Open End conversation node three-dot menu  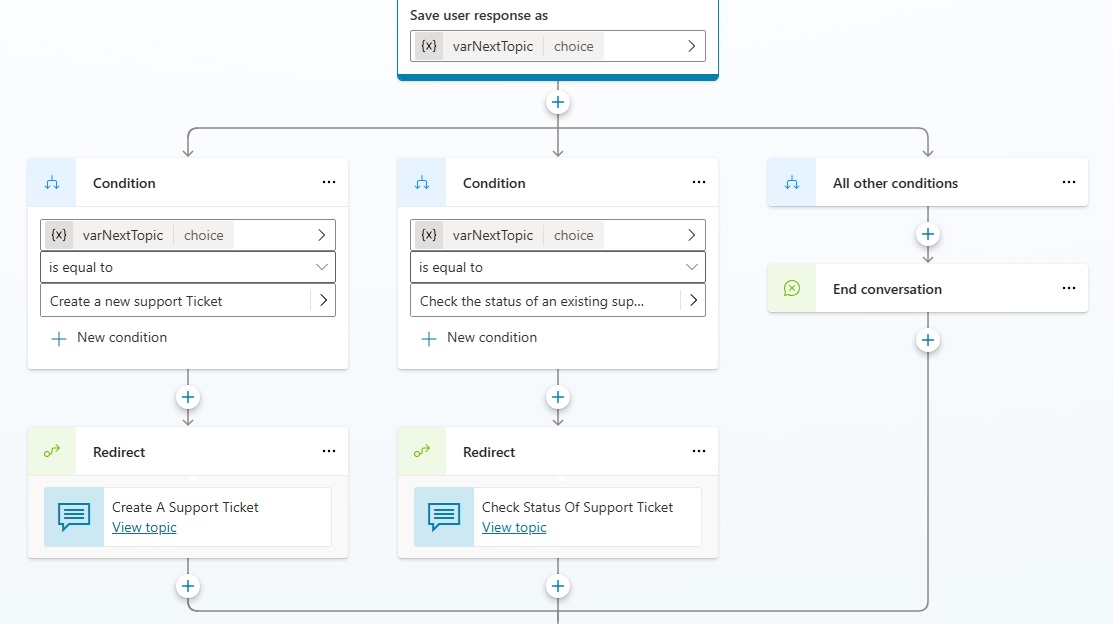pyautogui.click(x=1069, y=289)
